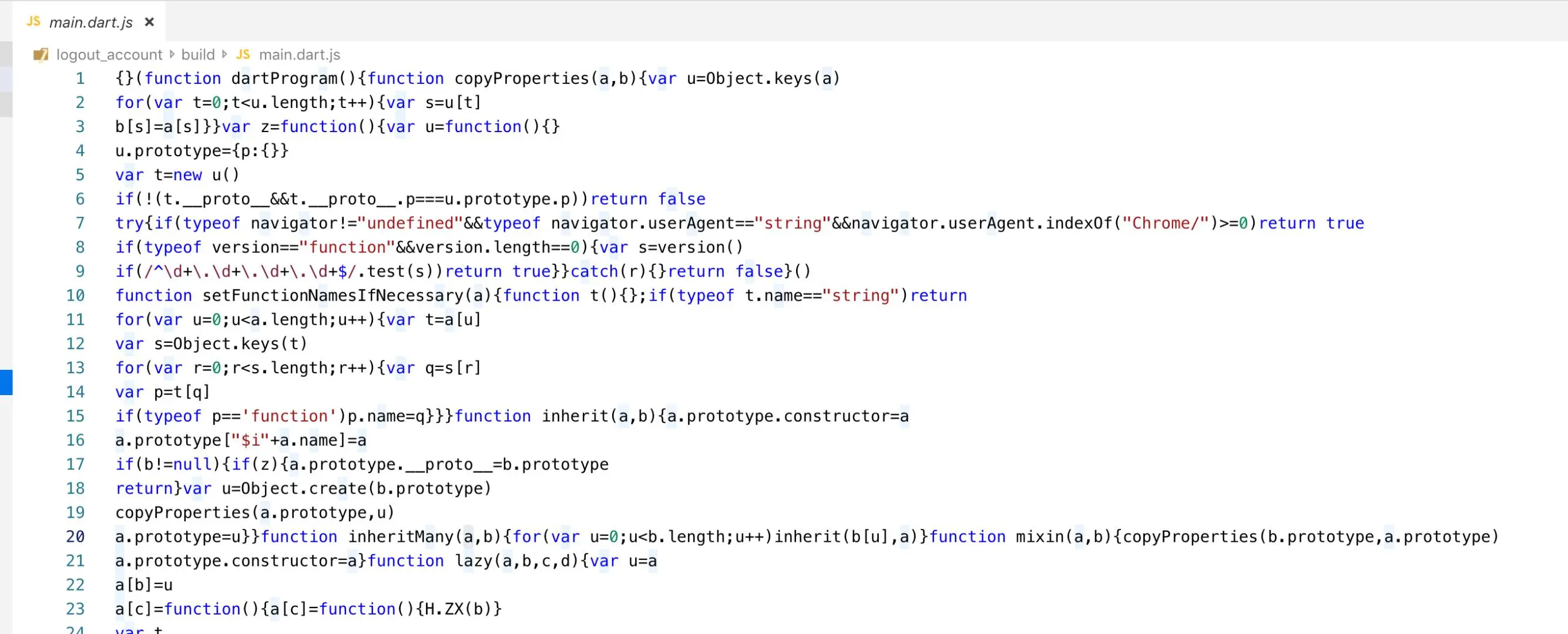Screen dimensions: 1568x634
Task: Click line number 20 in the gutter
Action: pyautogui.click(x=75, y=537)
